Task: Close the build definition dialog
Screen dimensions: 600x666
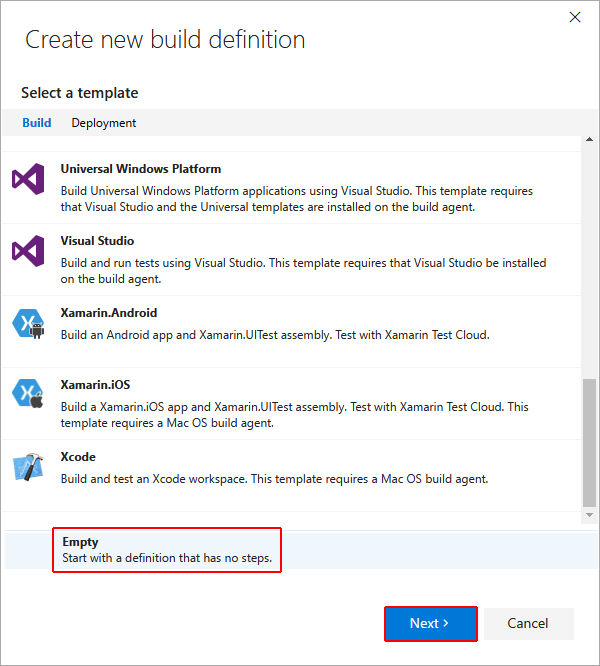Action: pyautogui.click(x=575, y=17)
